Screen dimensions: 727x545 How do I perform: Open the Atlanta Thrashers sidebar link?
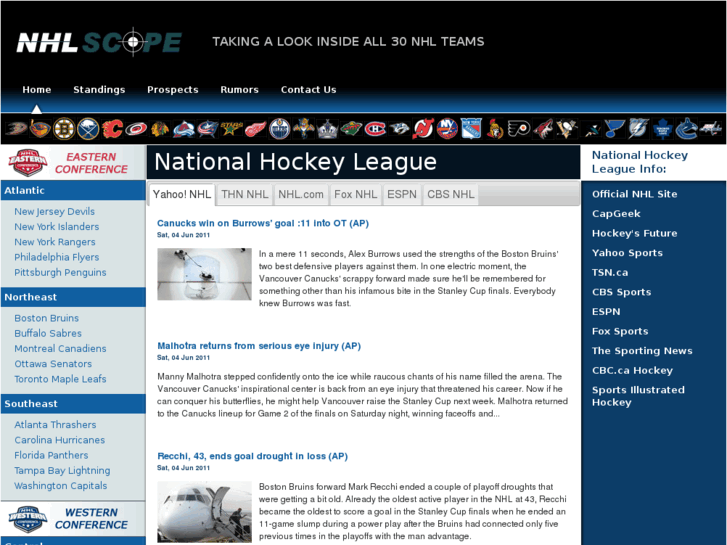pyautogui.click(x=55, y=424)
